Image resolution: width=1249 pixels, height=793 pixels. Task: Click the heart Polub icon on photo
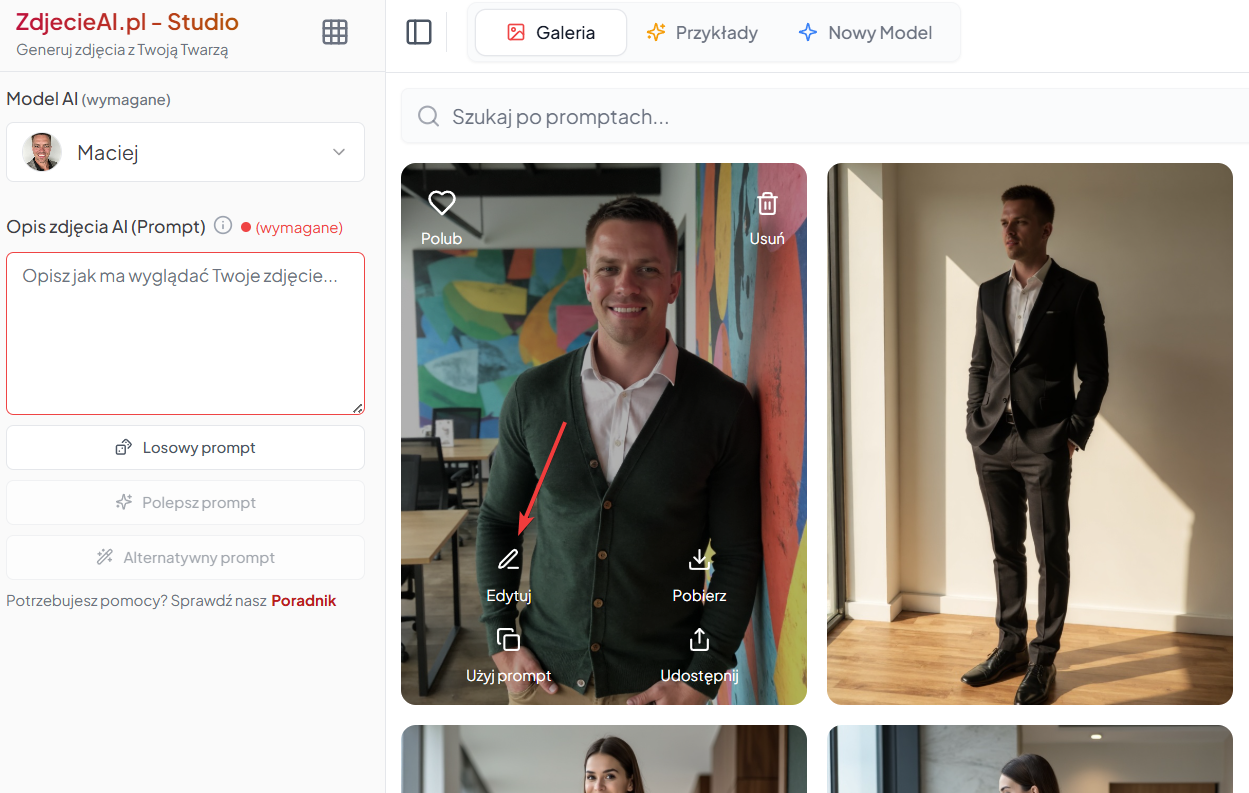[x=441, y=204]
